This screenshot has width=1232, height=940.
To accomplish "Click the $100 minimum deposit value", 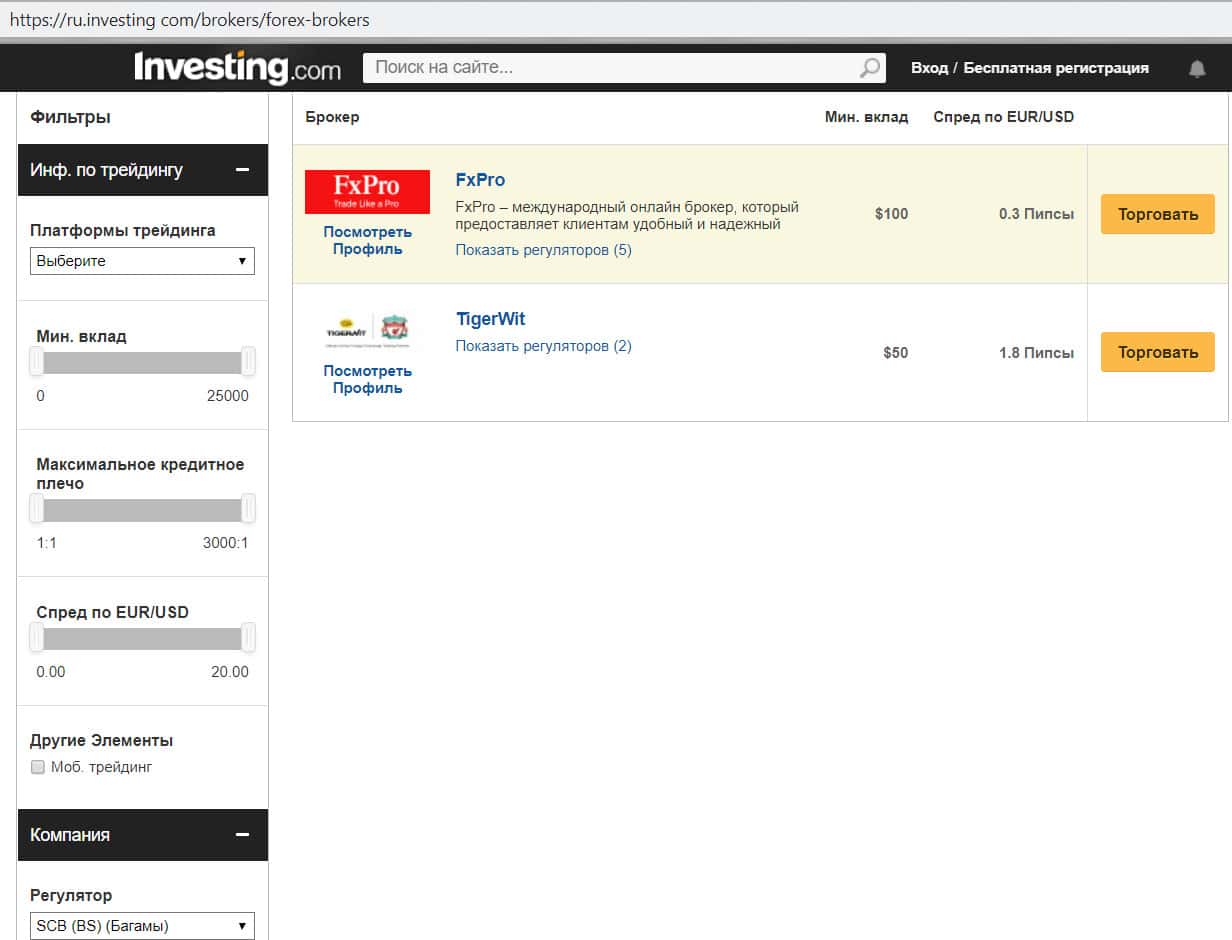I will click(x=891, y=214).
